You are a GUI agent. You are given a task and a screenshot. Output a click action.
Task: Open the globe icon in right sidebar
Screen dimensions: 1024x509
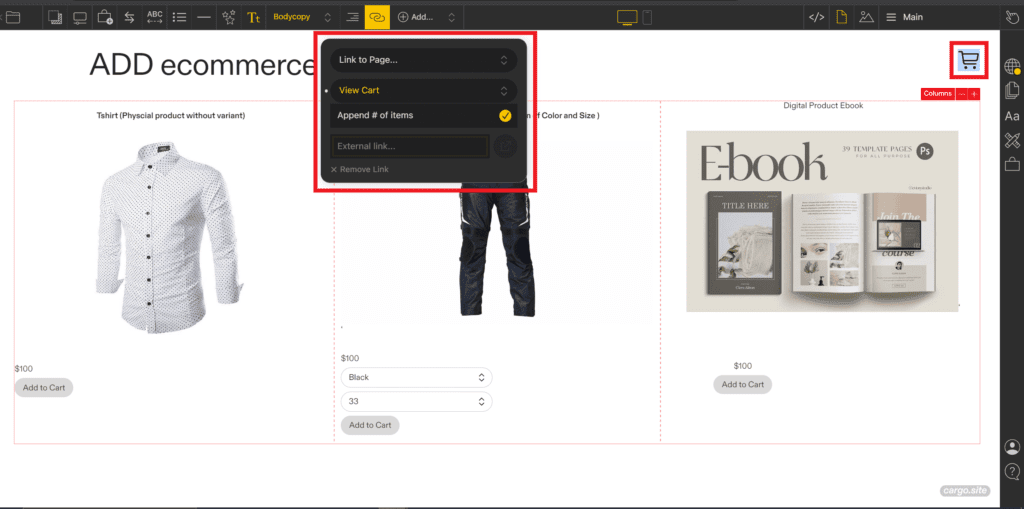(x=1012, y=66)
